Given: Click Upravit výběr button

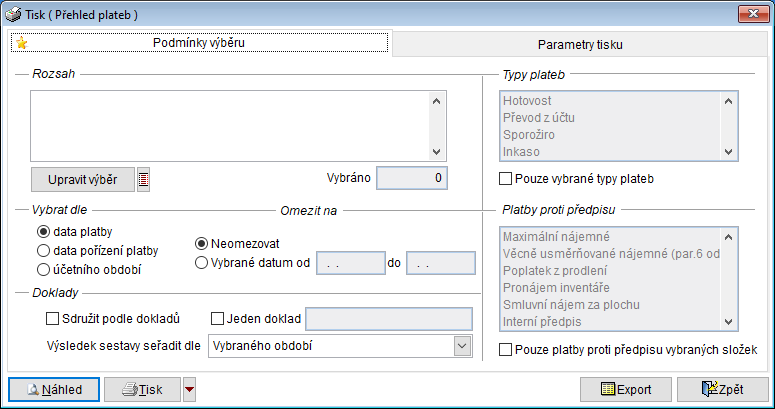Looking at the screenshot, I should tap(82, 179).
